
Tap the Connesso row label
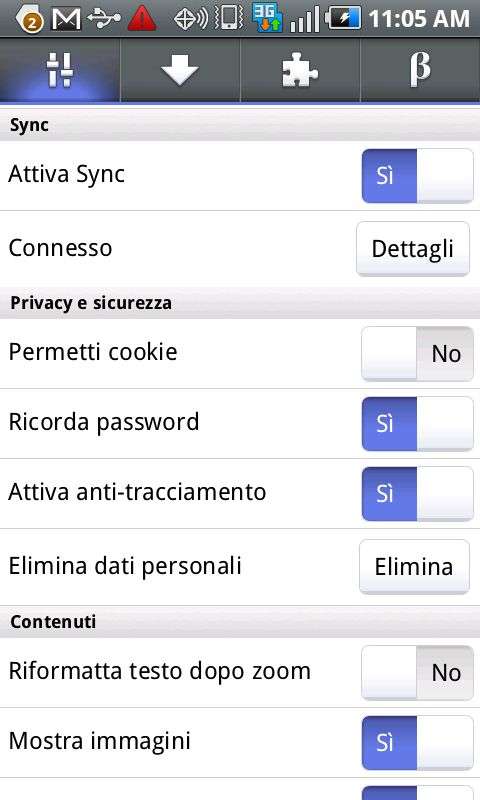[60, 248]
